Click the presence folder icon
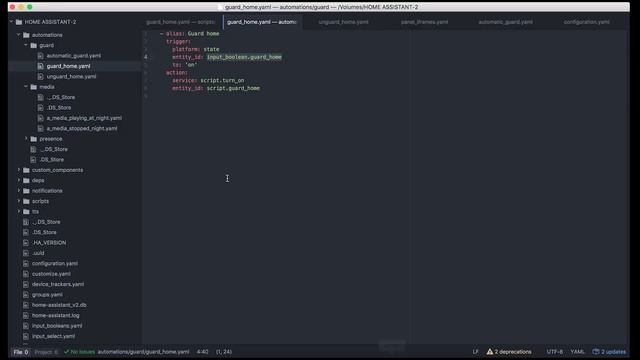Screen dimensions: 640x360 point(34,139)
